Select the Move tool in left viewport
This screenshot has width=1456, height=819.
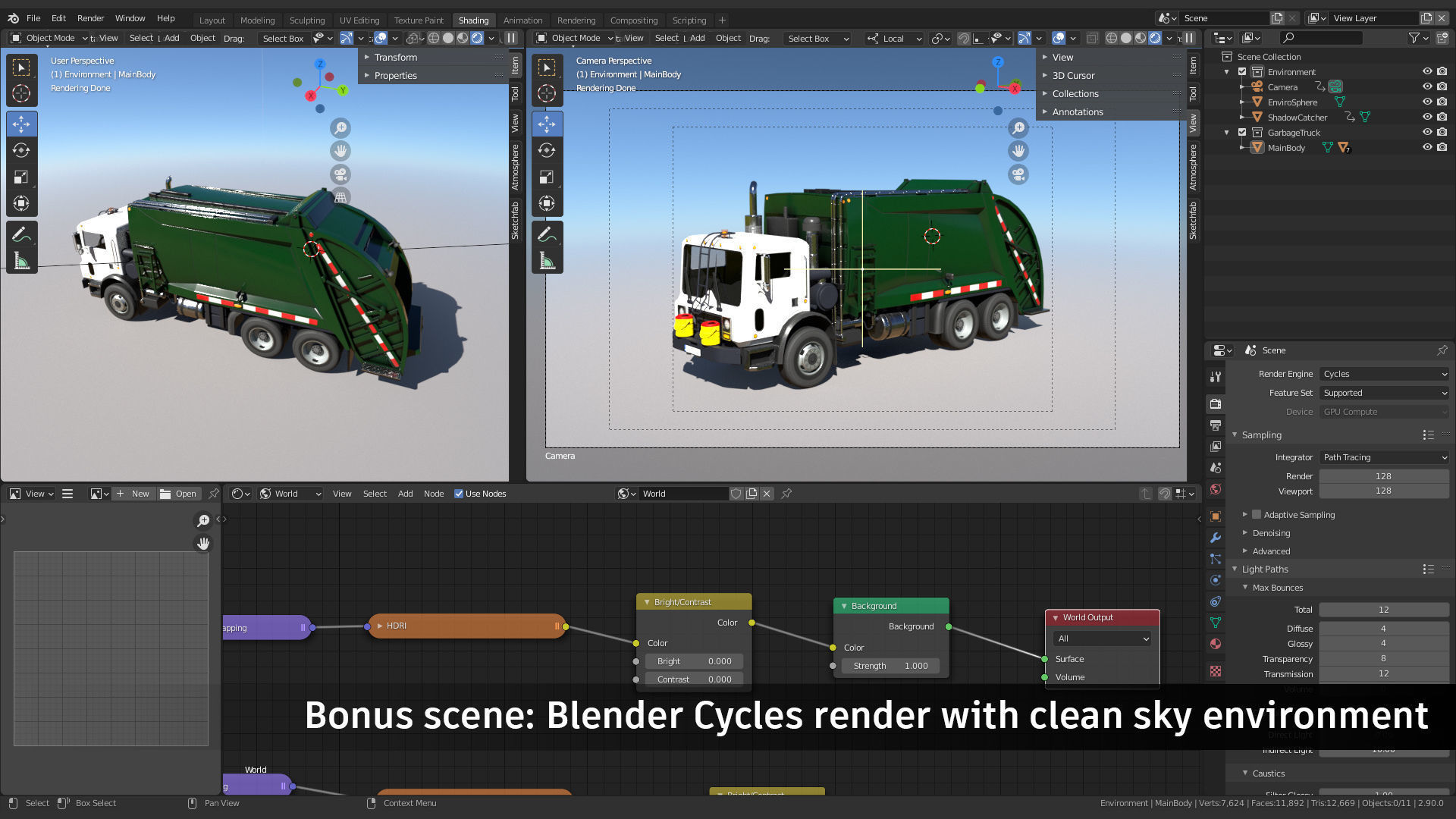click(x=21, y=124)
